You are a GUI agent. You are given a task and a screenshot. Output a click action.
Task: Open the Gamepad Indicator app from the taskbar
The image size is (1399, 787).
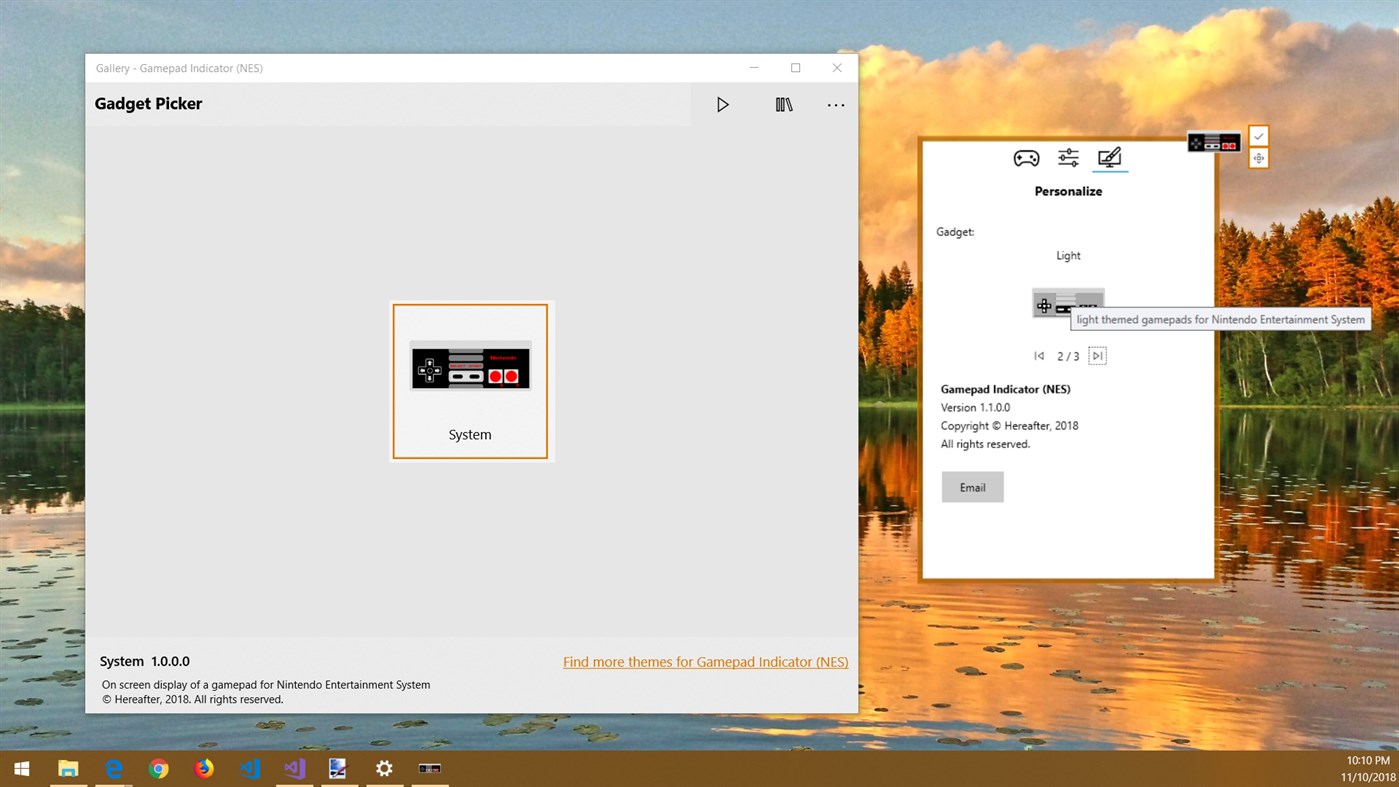429,768
